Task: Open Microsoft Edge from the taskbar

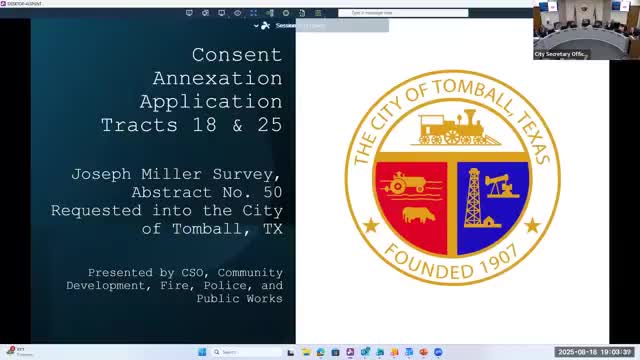Action: [320, 352]
